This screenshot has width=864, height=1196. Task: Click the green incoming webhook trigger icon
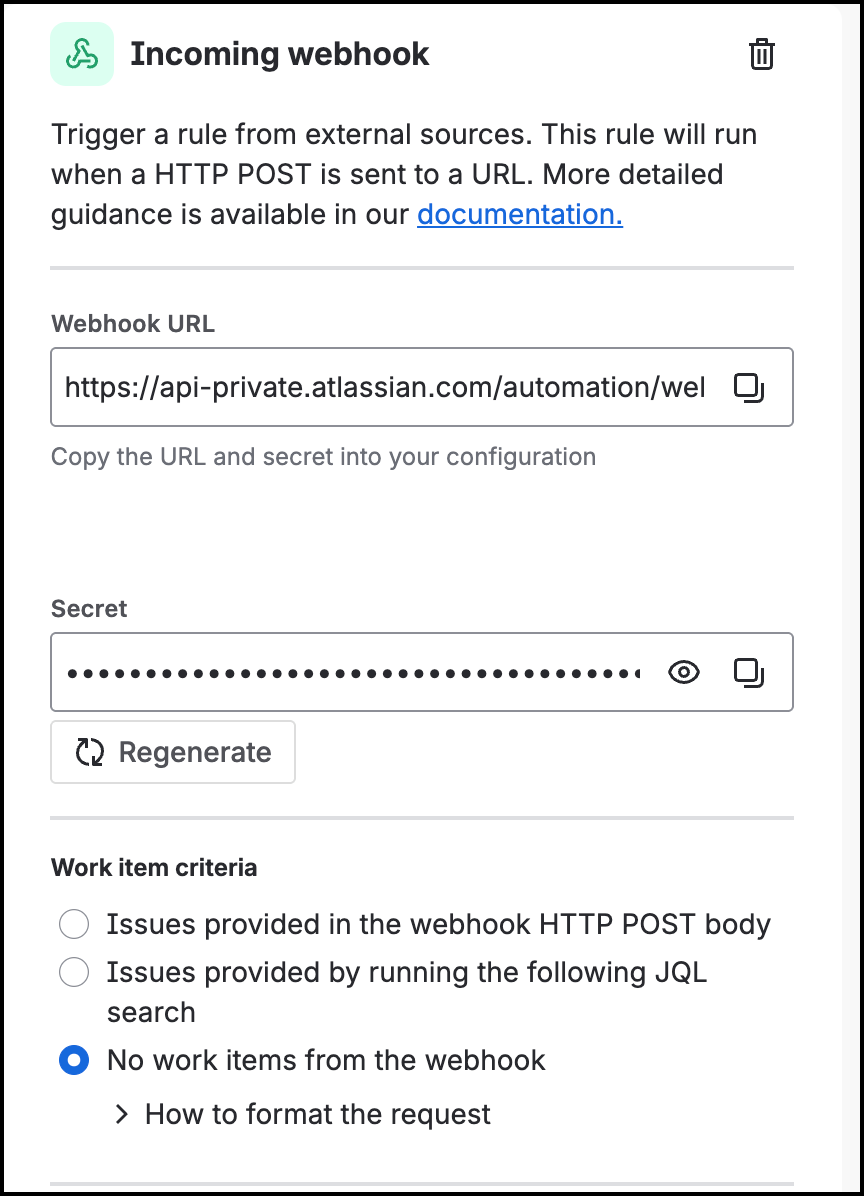pyautogui.click(x=82, y=54)
